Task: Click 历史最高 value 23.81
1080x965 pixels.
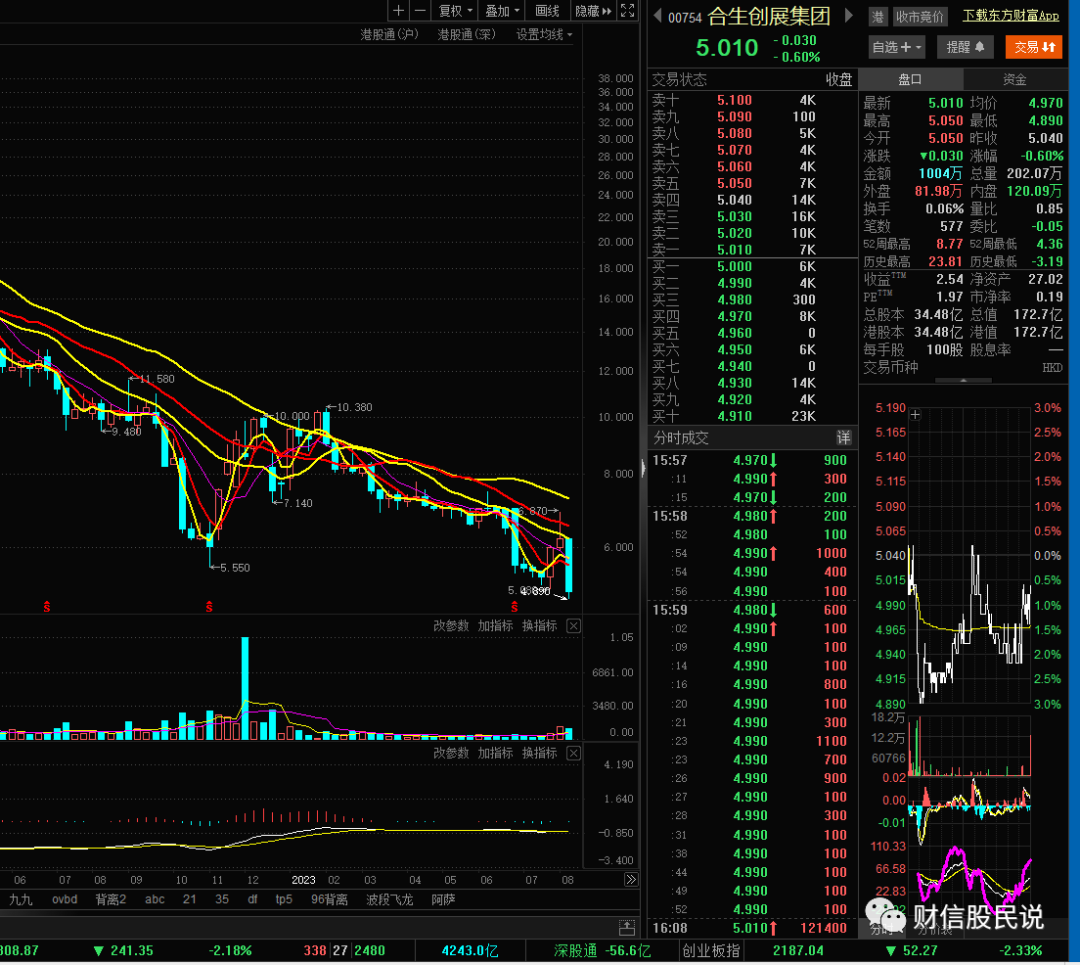Action: tap(944, 261)
